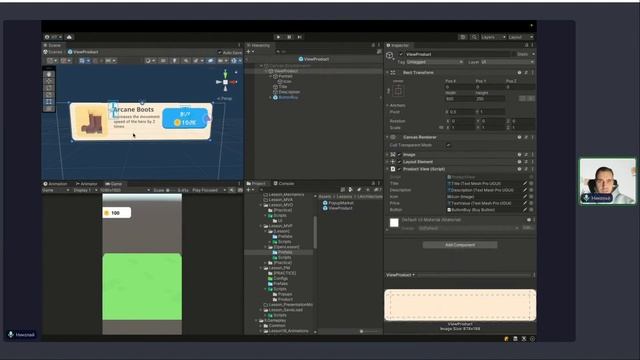Switch to the Animation tab
The image size is (640, 360).
coord(55,184)
